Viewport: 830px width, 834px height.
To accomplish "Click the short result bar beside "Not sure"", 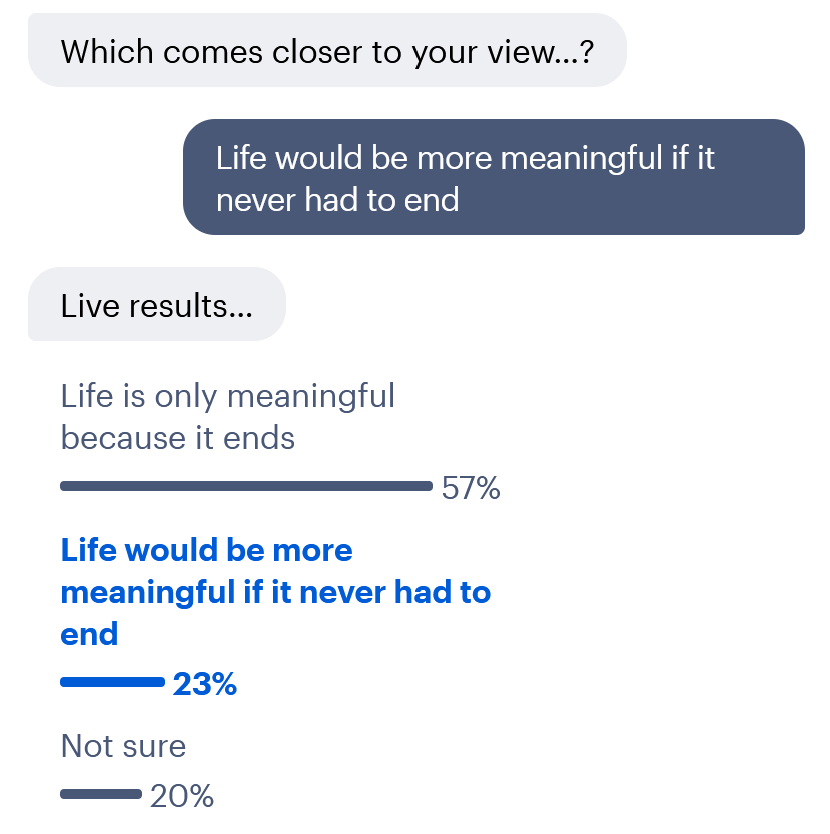I will 99,795.
